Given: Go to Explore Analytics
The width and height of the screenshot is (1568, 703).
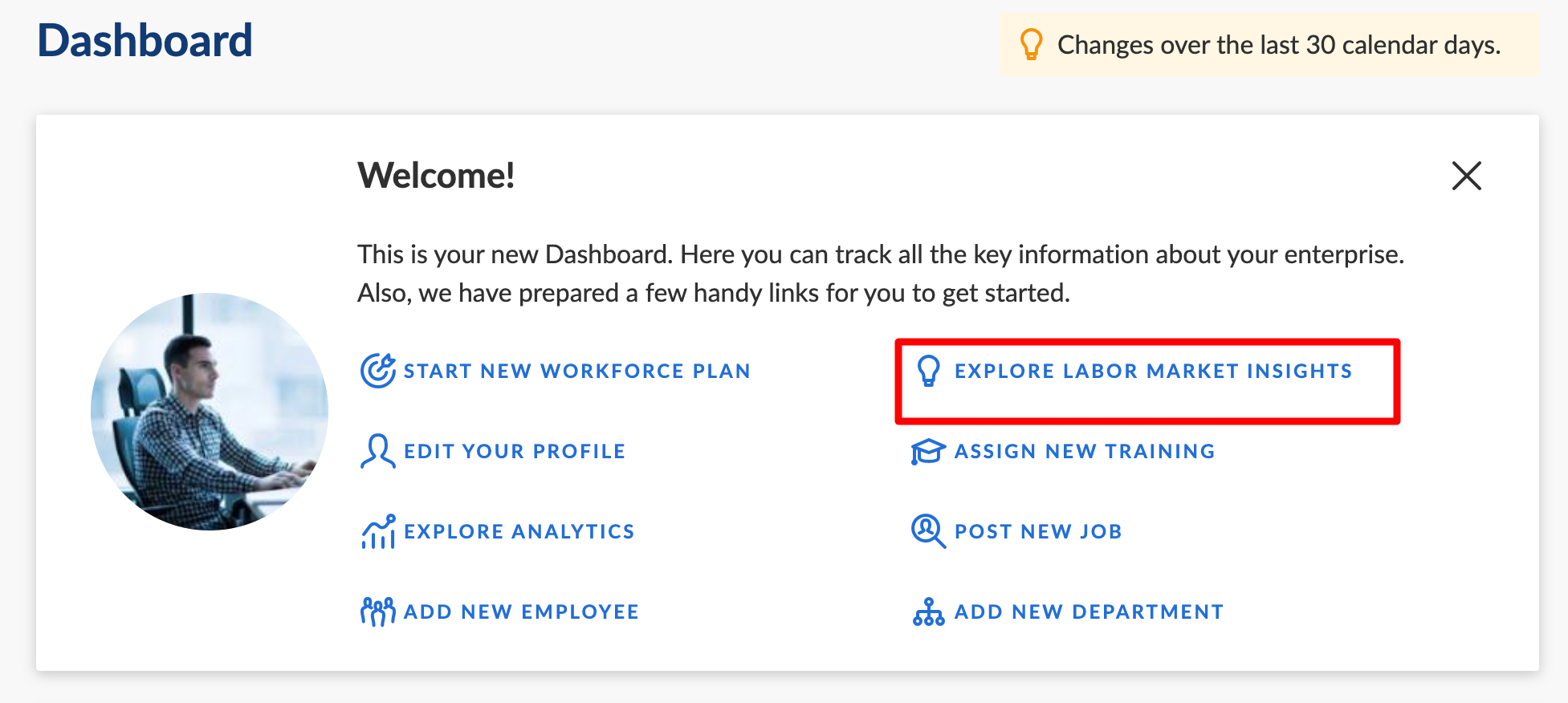Looking at the screenshot, I should click(519, 531).
